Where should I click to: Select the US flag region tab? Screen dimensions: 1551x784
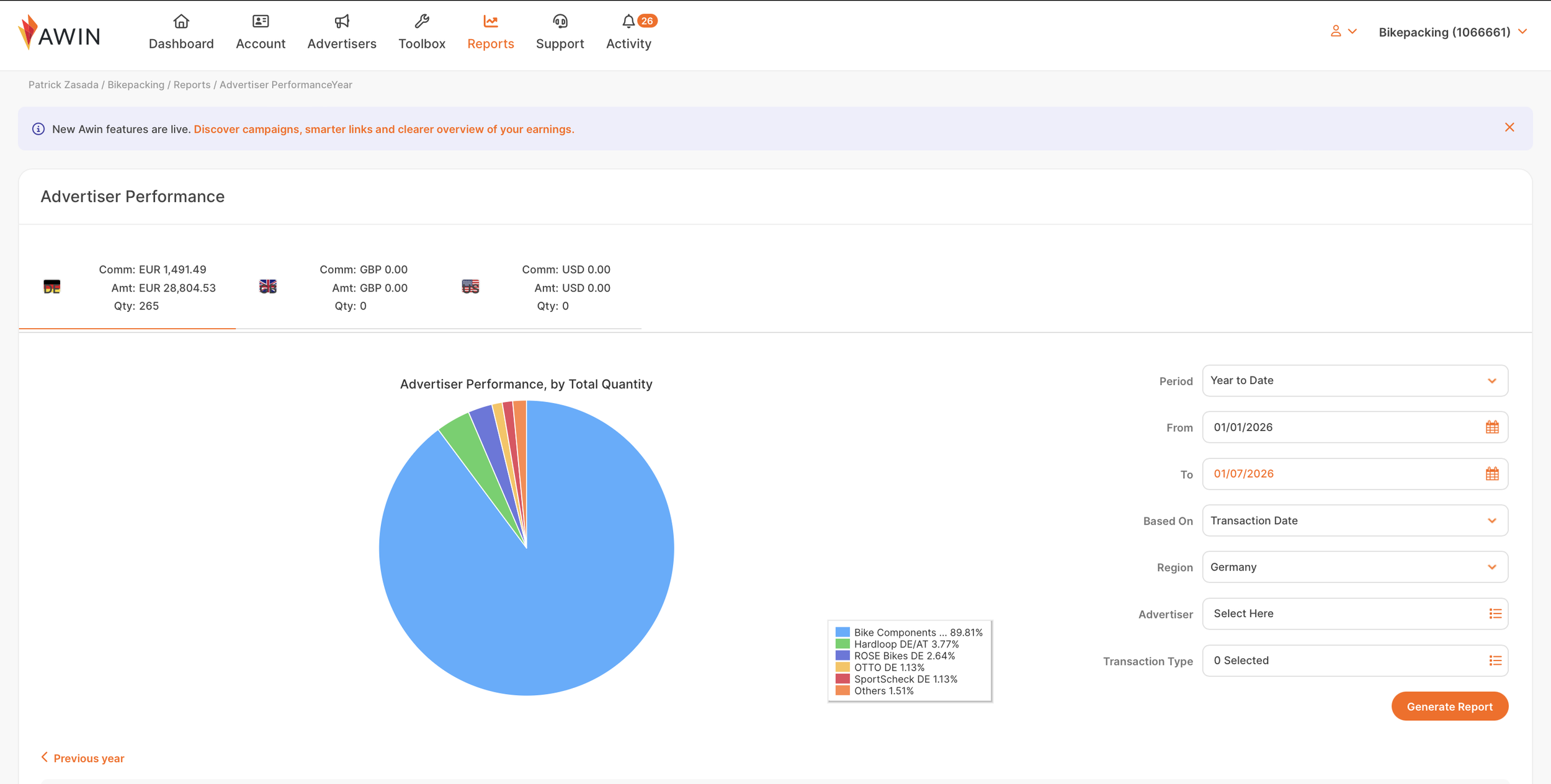pyautogui.click(x=470, y=287)
